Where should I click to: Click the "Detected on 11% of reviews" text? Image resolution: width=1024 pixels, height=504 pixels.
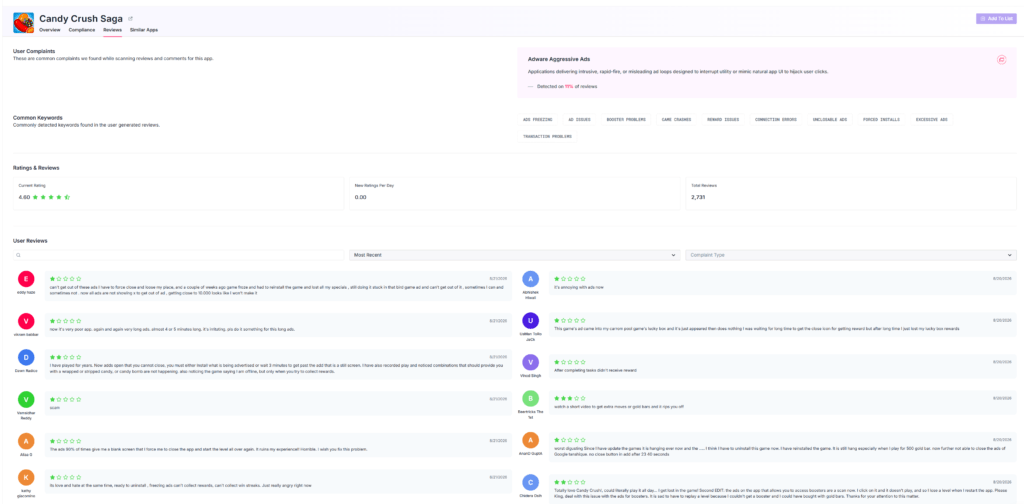[567, 86]
